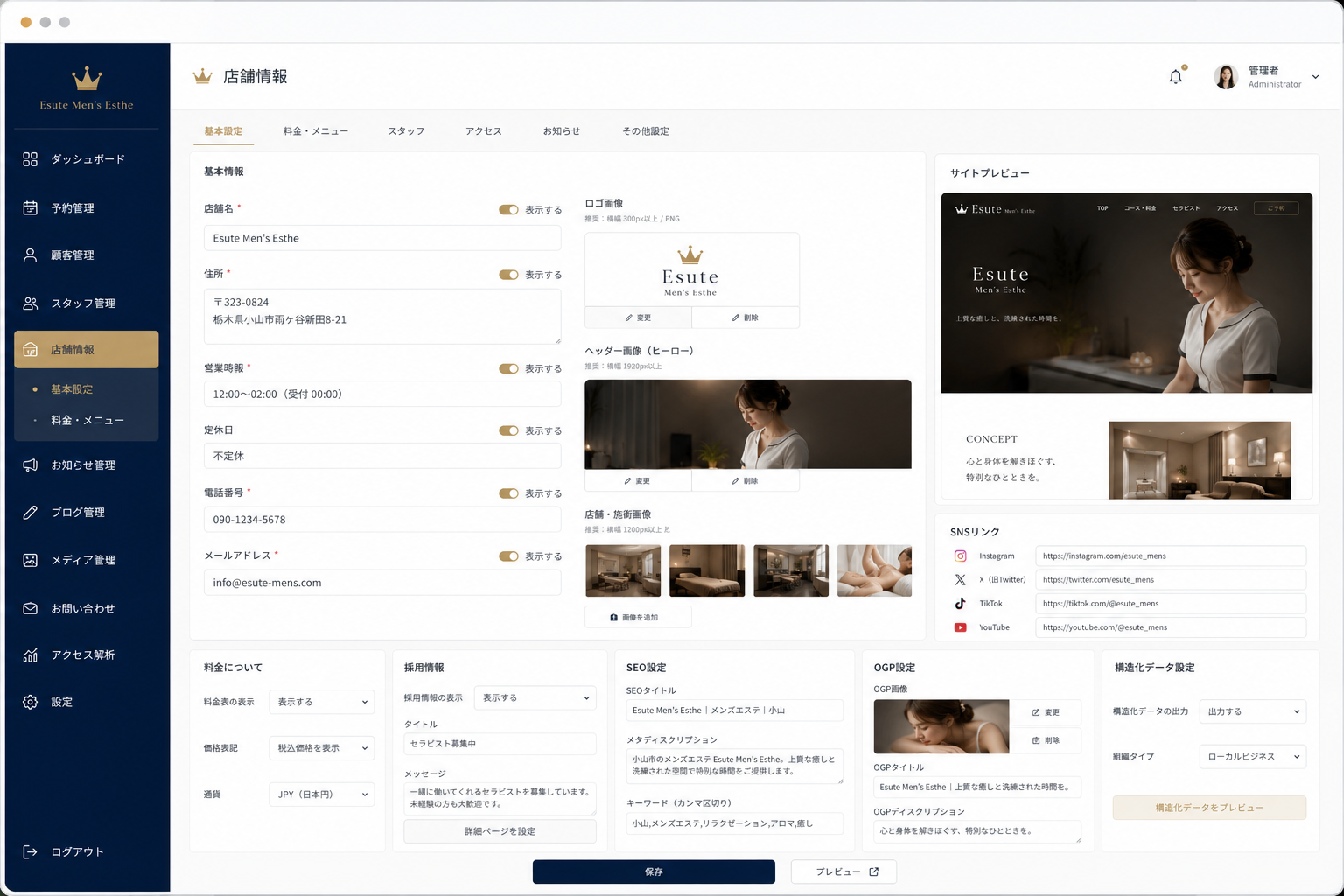
Task: Click 削除 under the header hero image
Action: tap(745, 481)
